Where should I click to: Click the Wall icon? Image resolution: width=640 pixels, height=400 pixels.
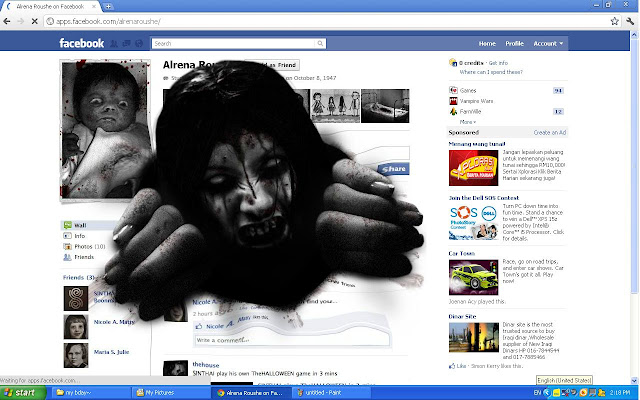point(67,225)
